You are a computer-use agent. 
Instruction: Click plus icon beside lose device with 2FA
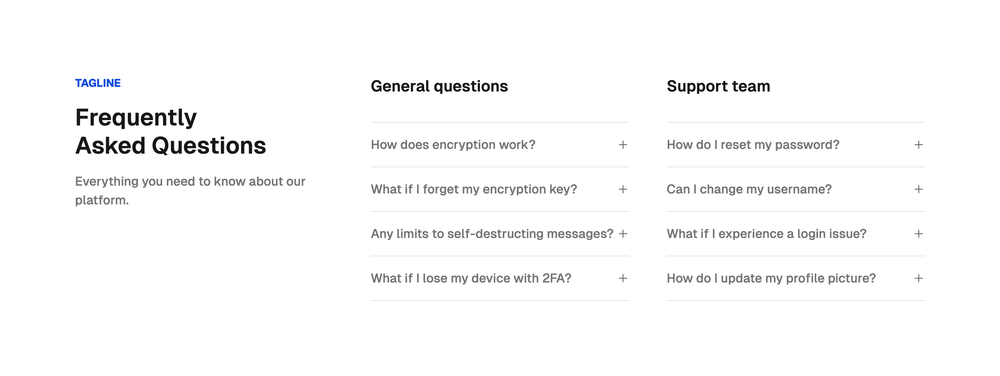(623, 278)
